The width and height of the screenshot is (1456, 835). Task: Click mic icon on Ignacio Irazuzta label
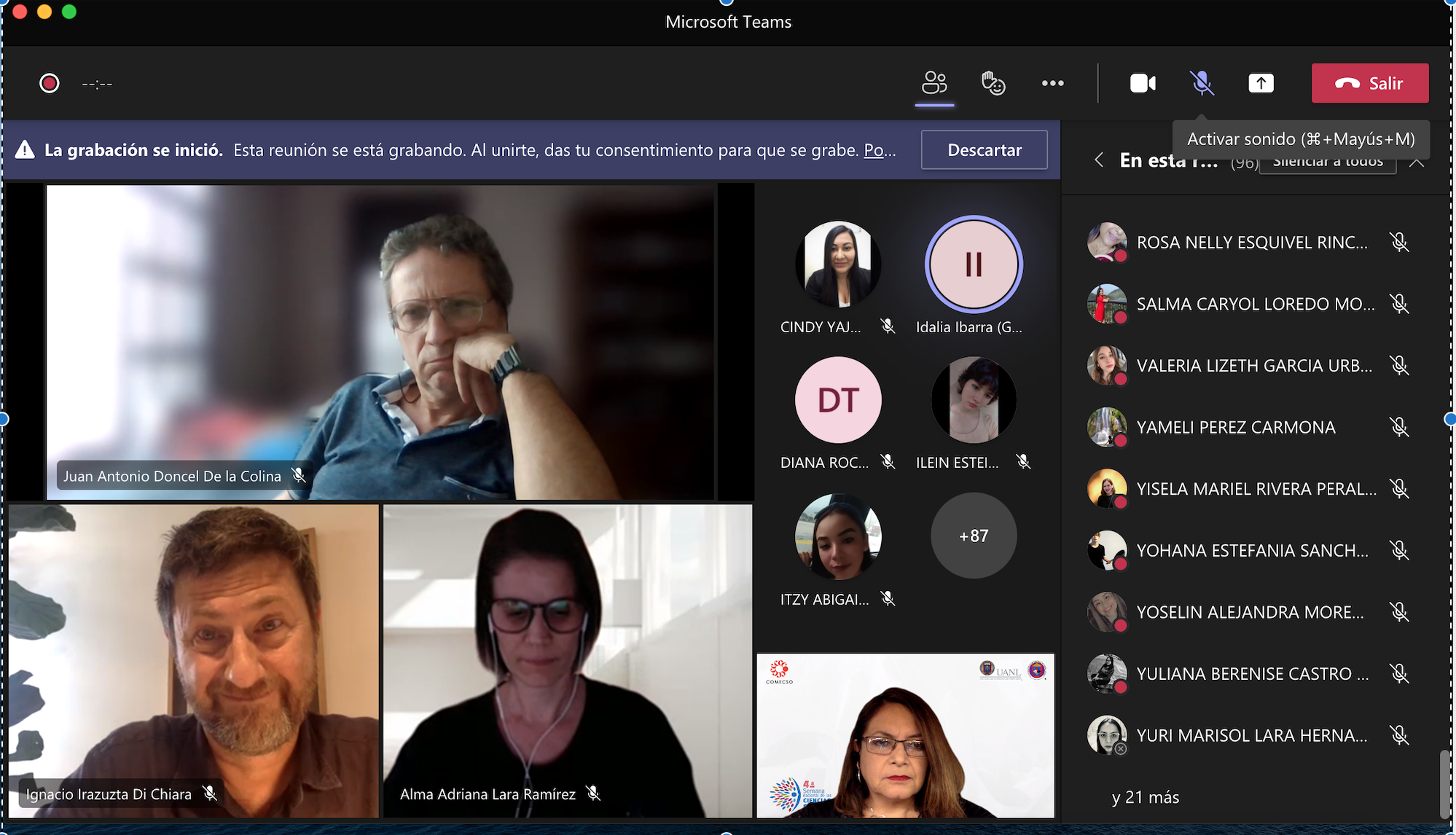pos(210,793)
